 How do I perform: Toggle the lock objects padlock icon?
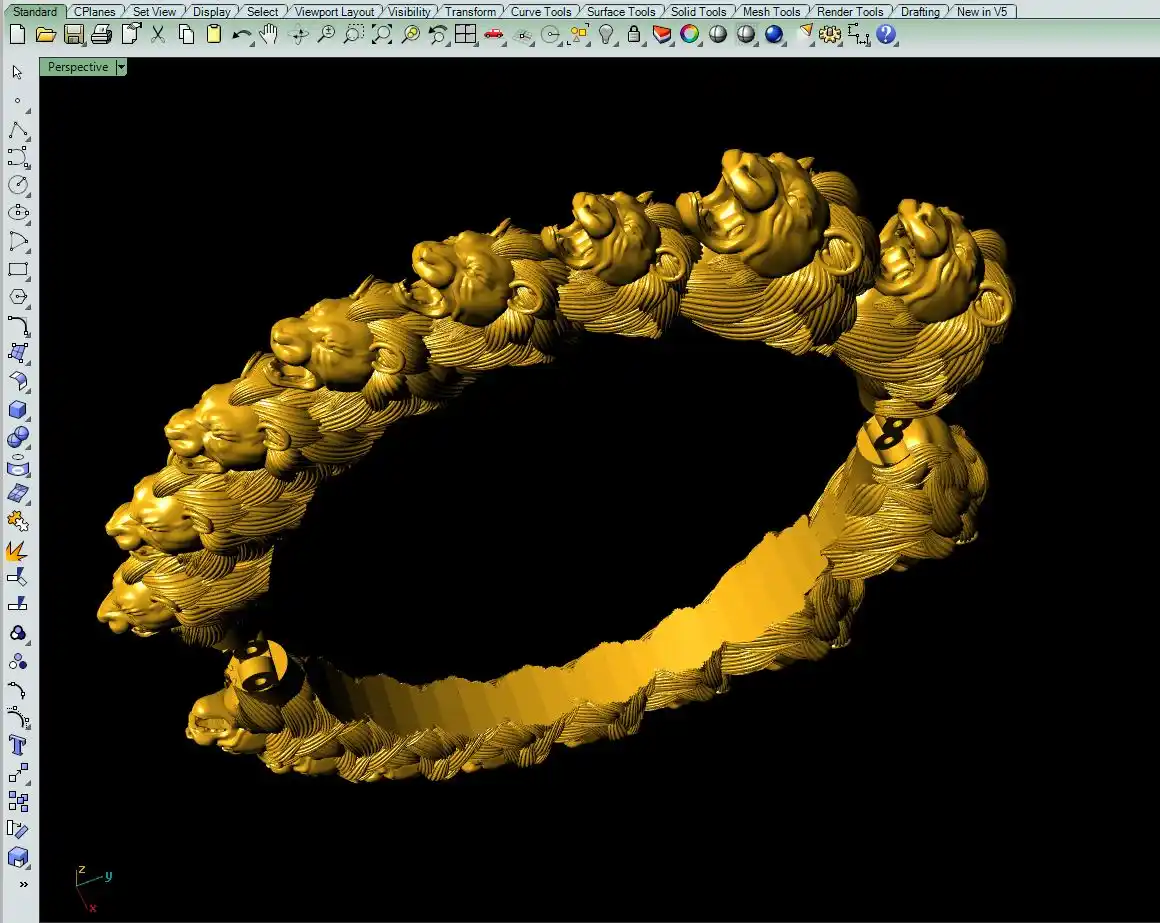point(634,35)
